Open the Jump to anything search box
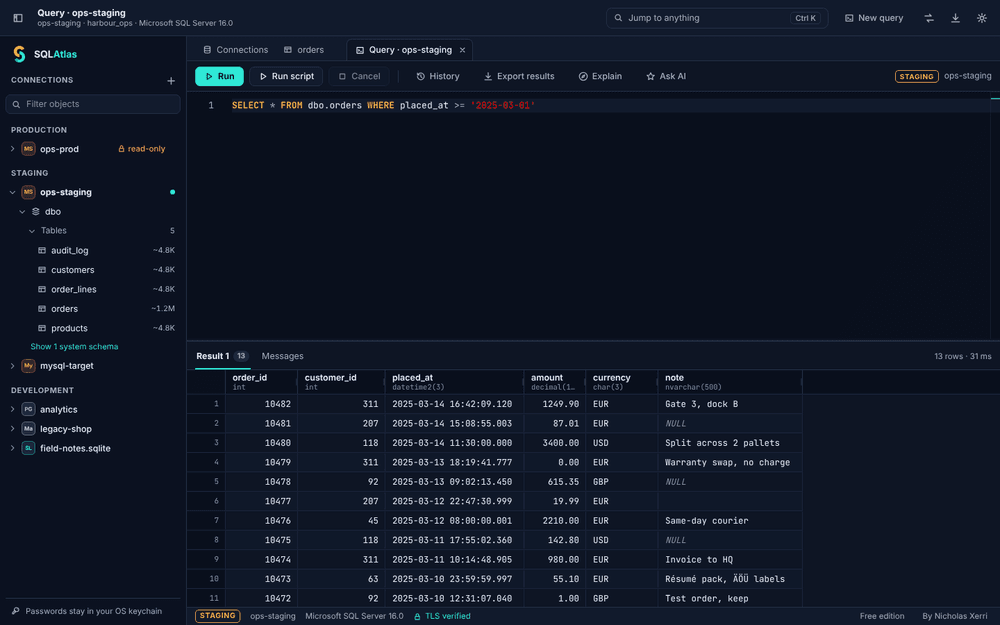This screenshot has width=1000, height=625. click(x=717, y=18)
